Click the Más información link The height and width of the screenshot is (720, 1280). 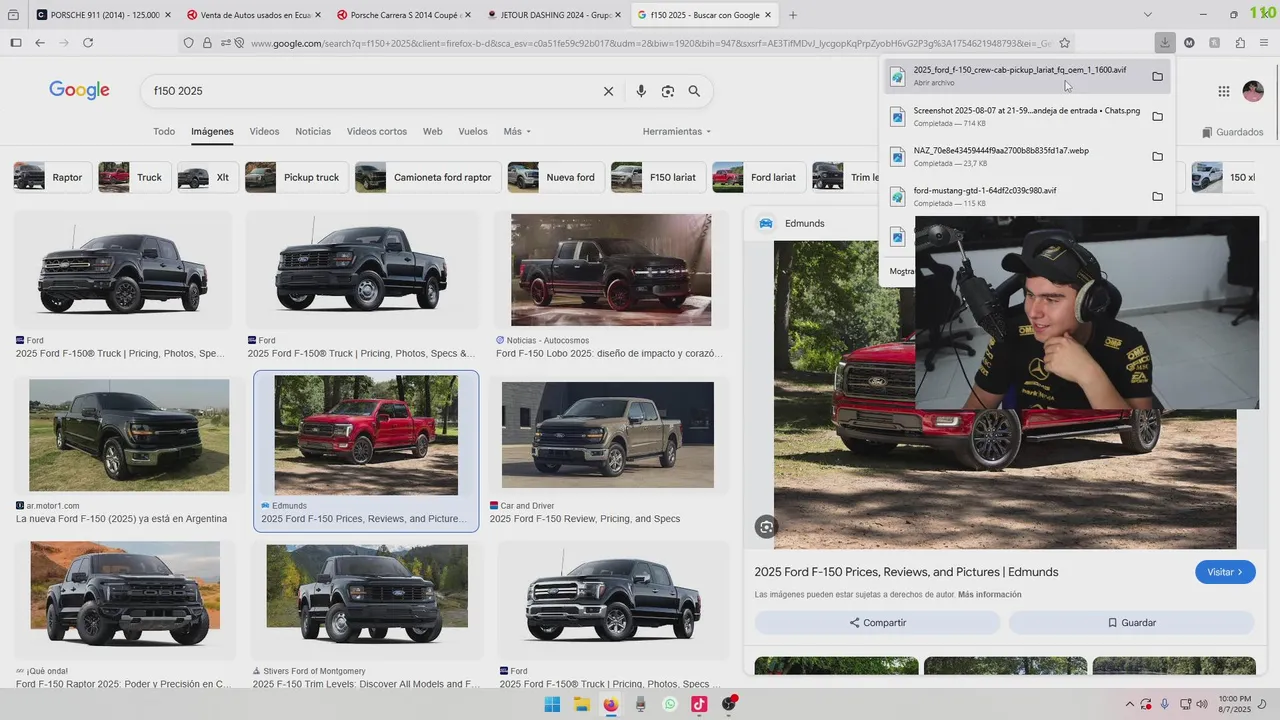[x=989, y=595]
